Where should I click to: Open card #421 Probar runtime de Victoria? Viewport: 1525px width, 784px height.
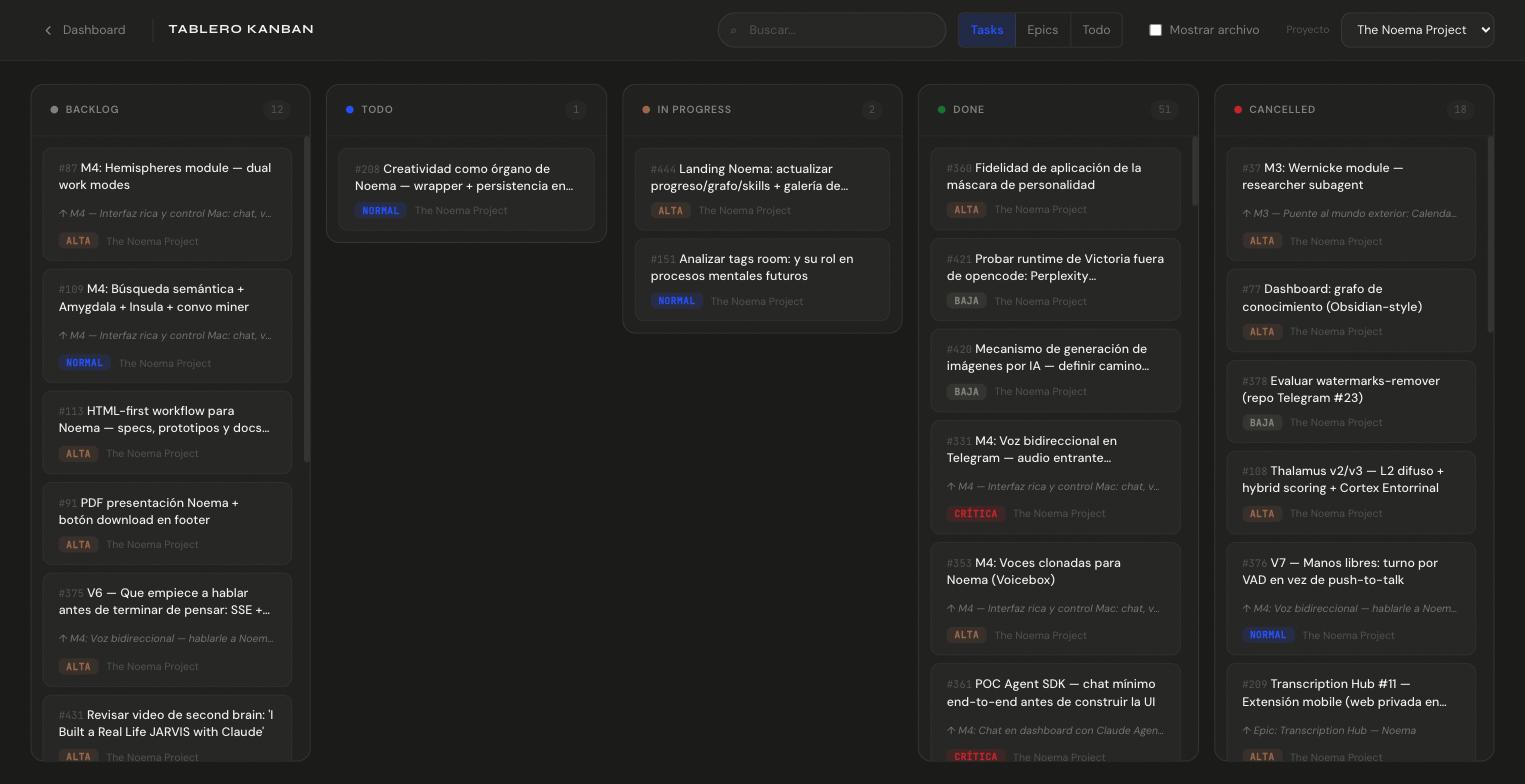1055,280
